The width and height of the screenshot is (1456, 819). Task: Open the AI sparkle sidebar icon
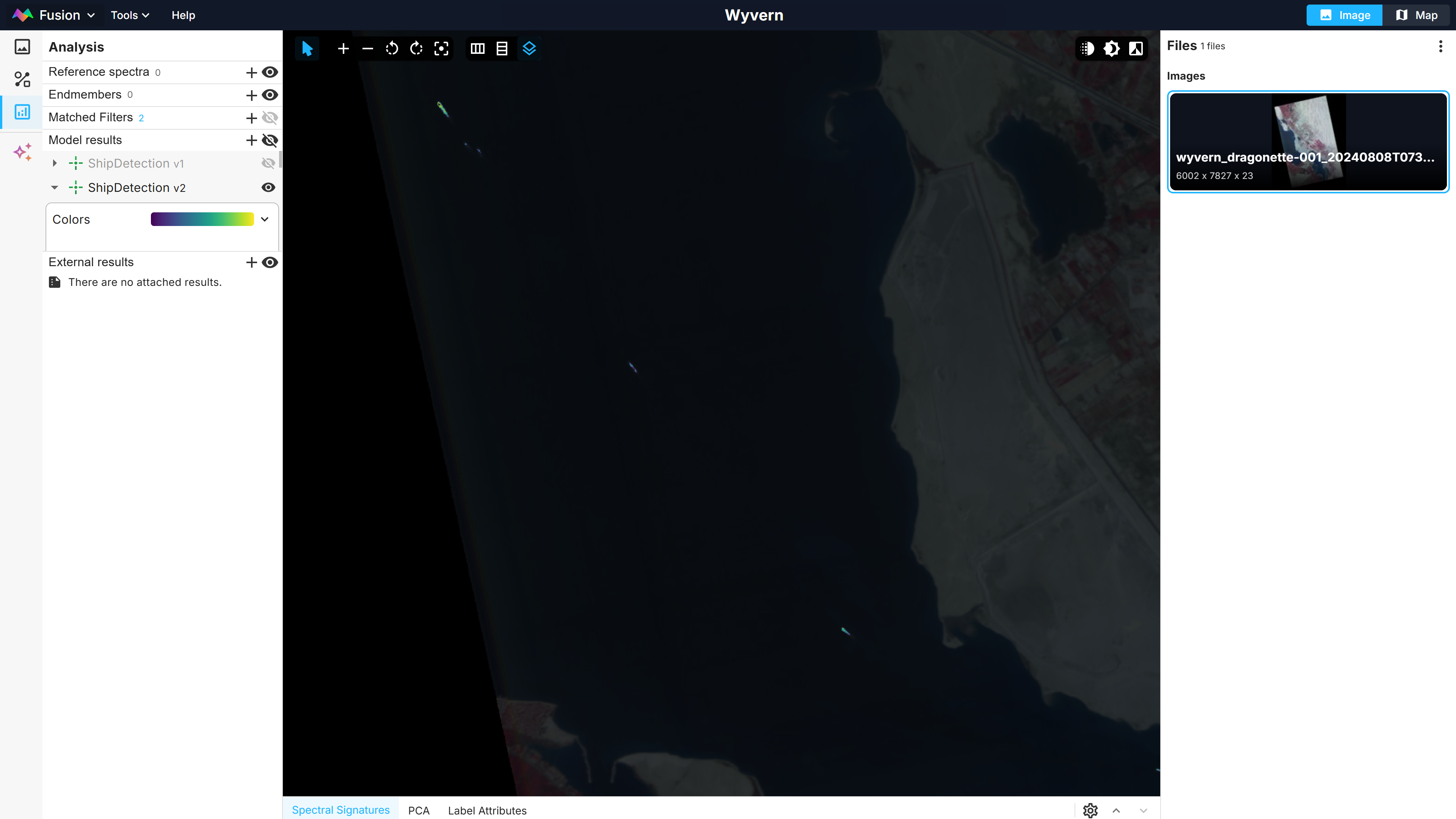(22, 152)
